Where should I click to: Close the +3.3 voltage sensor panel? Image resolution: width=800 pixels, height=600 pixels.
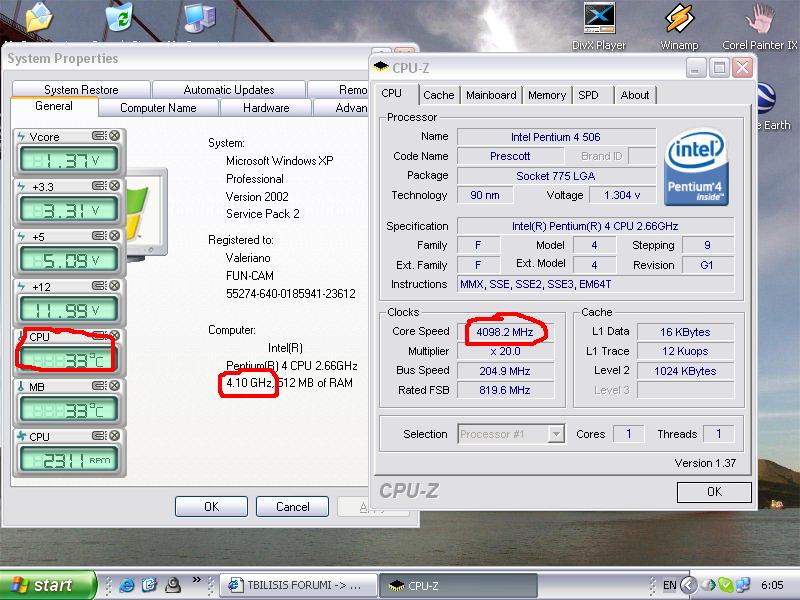(115, 186)
